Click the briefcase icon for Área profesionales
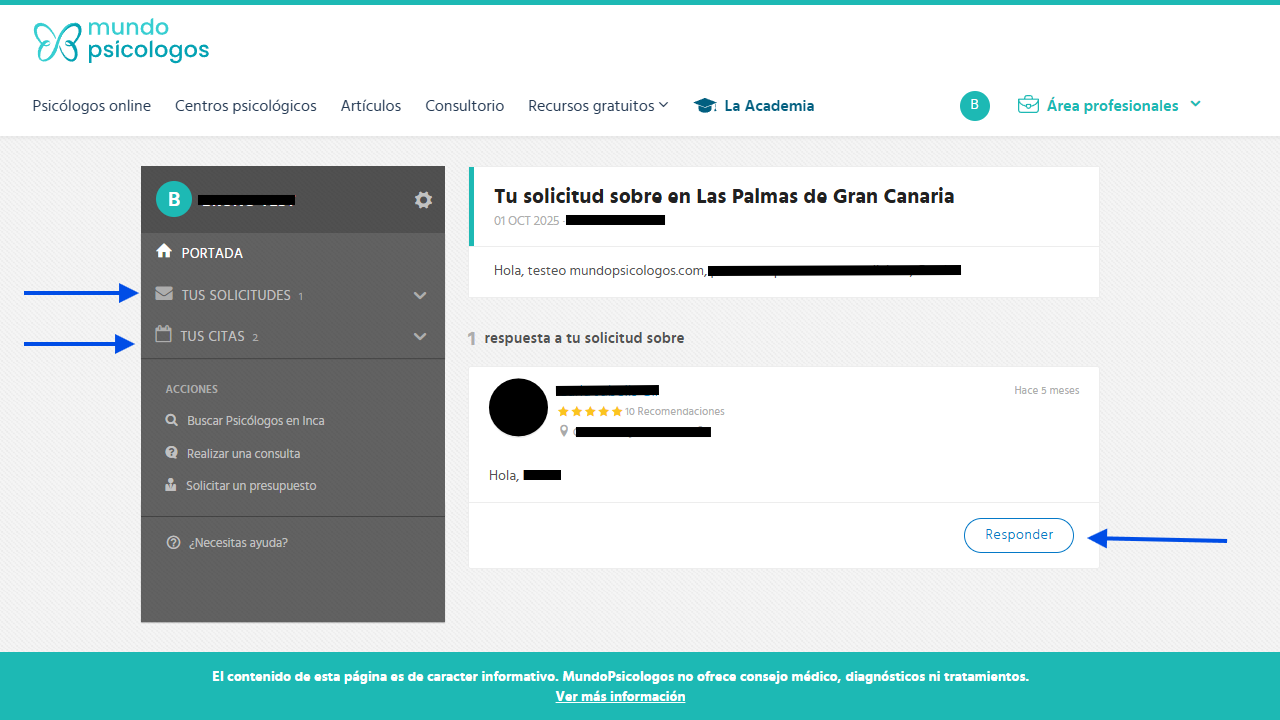This screenshot has height=720, width=1280. [x=1028, y=105]
